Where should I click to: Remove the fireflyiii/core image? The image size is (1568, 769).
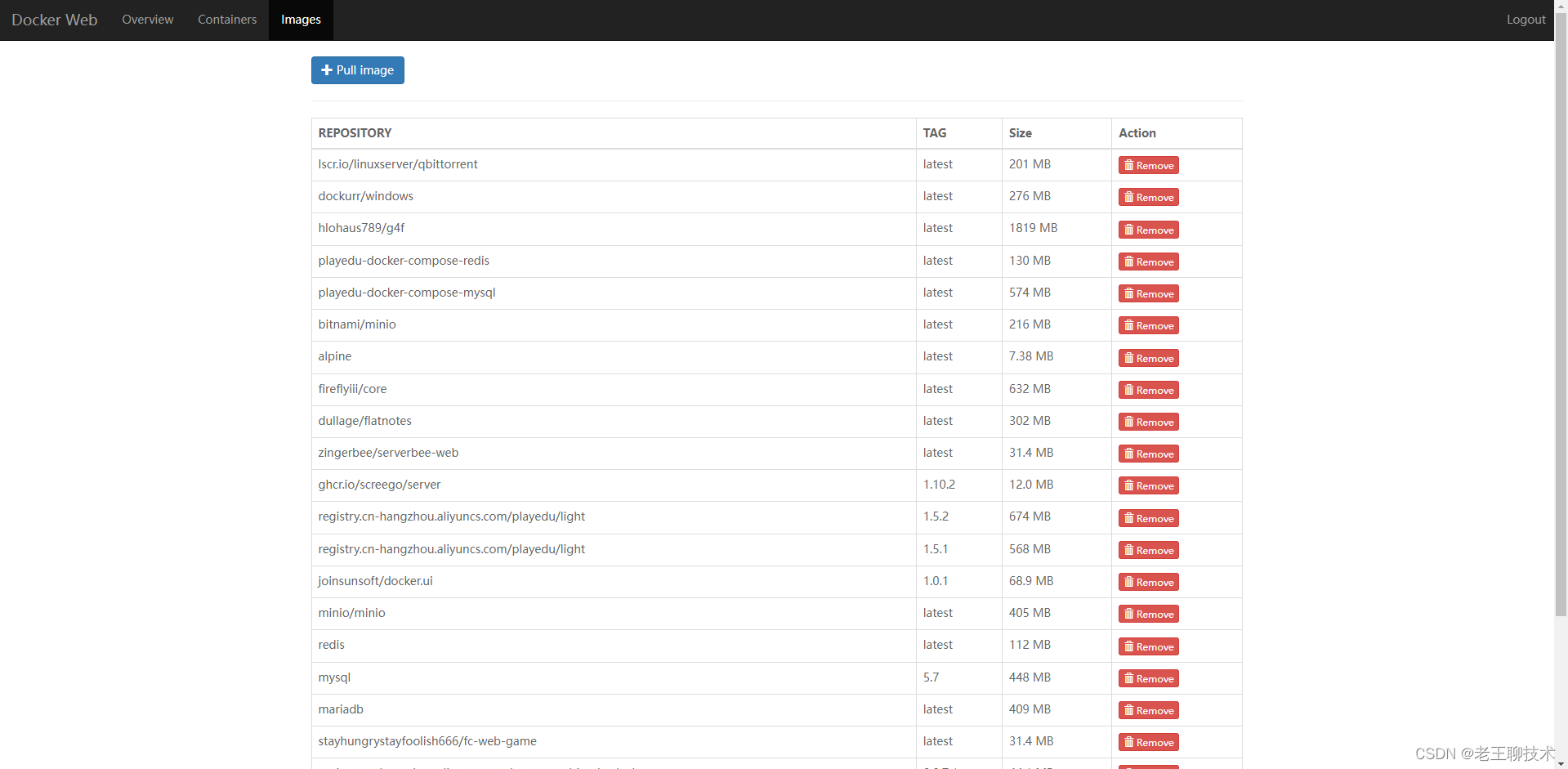pos(1148,389)
